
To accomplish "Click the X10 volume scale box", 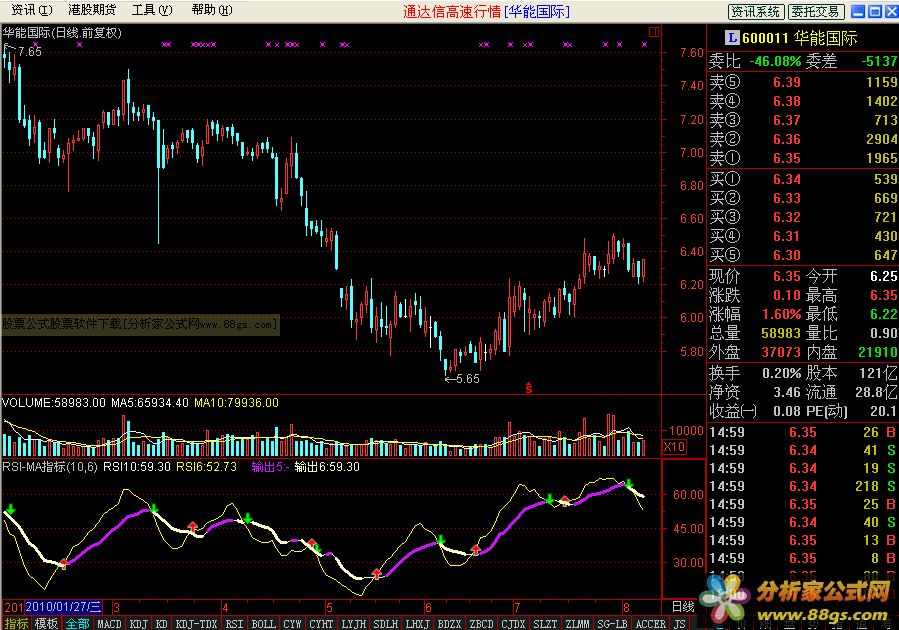I will [675, 447].
